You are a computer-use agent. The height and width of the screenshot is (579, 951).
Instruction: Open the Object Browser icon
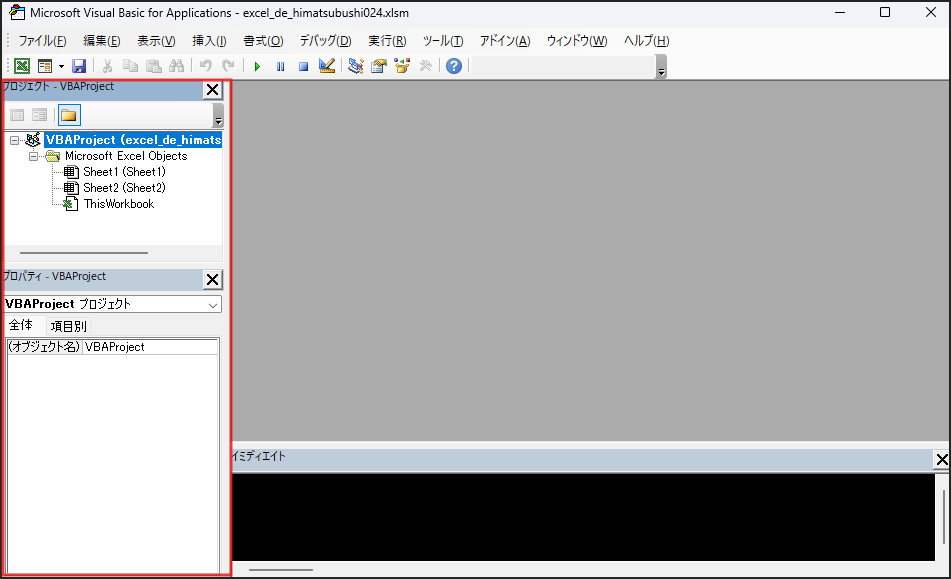(402, 66)
